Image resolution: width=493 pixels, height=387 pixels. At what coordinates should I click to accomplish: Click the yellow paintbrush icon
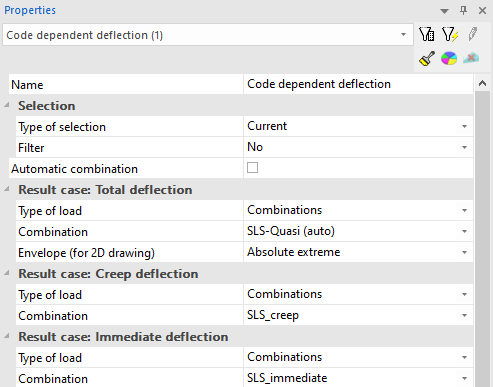[x=427, y=58]
